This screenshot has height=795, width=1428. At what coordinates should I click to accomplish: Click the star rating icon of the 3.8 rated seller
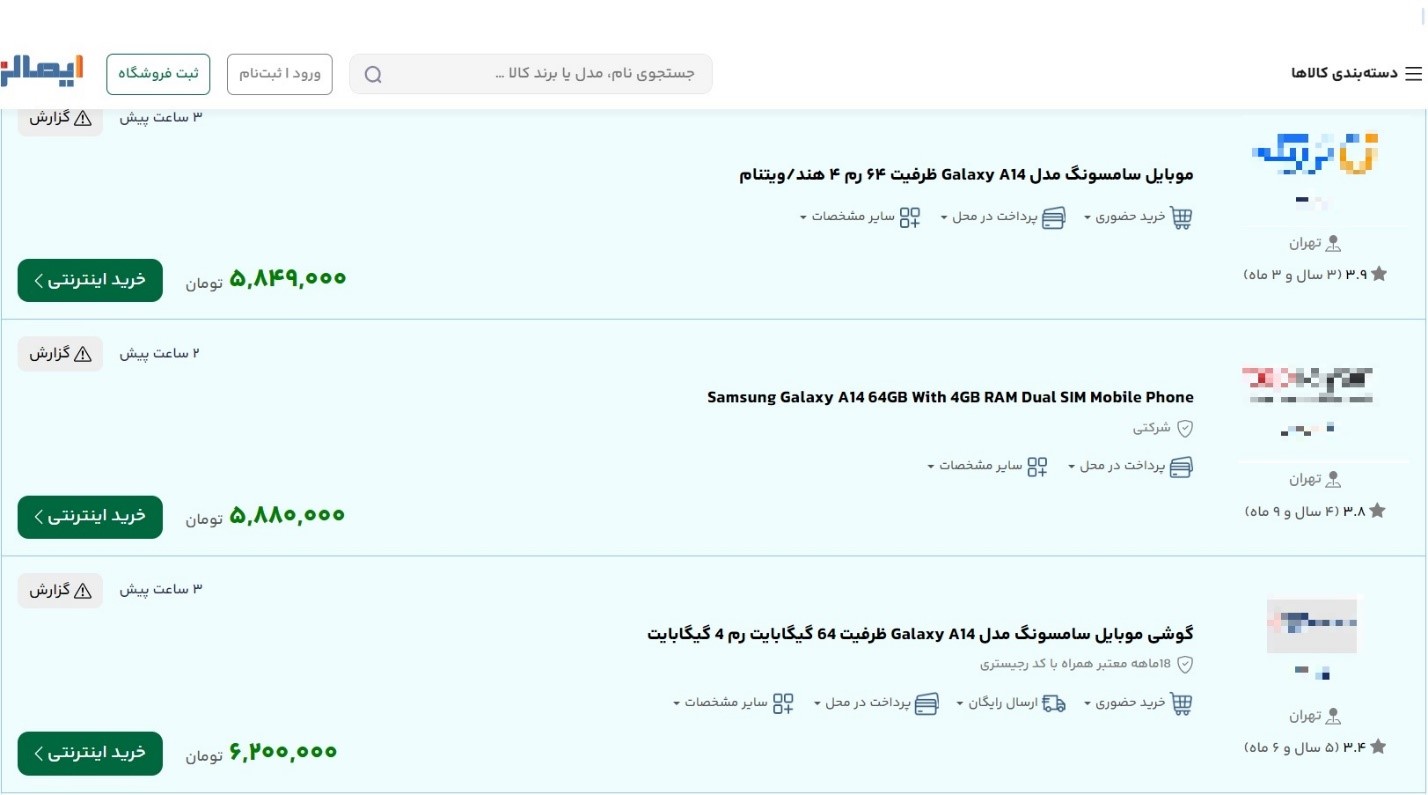point(1377,511)
